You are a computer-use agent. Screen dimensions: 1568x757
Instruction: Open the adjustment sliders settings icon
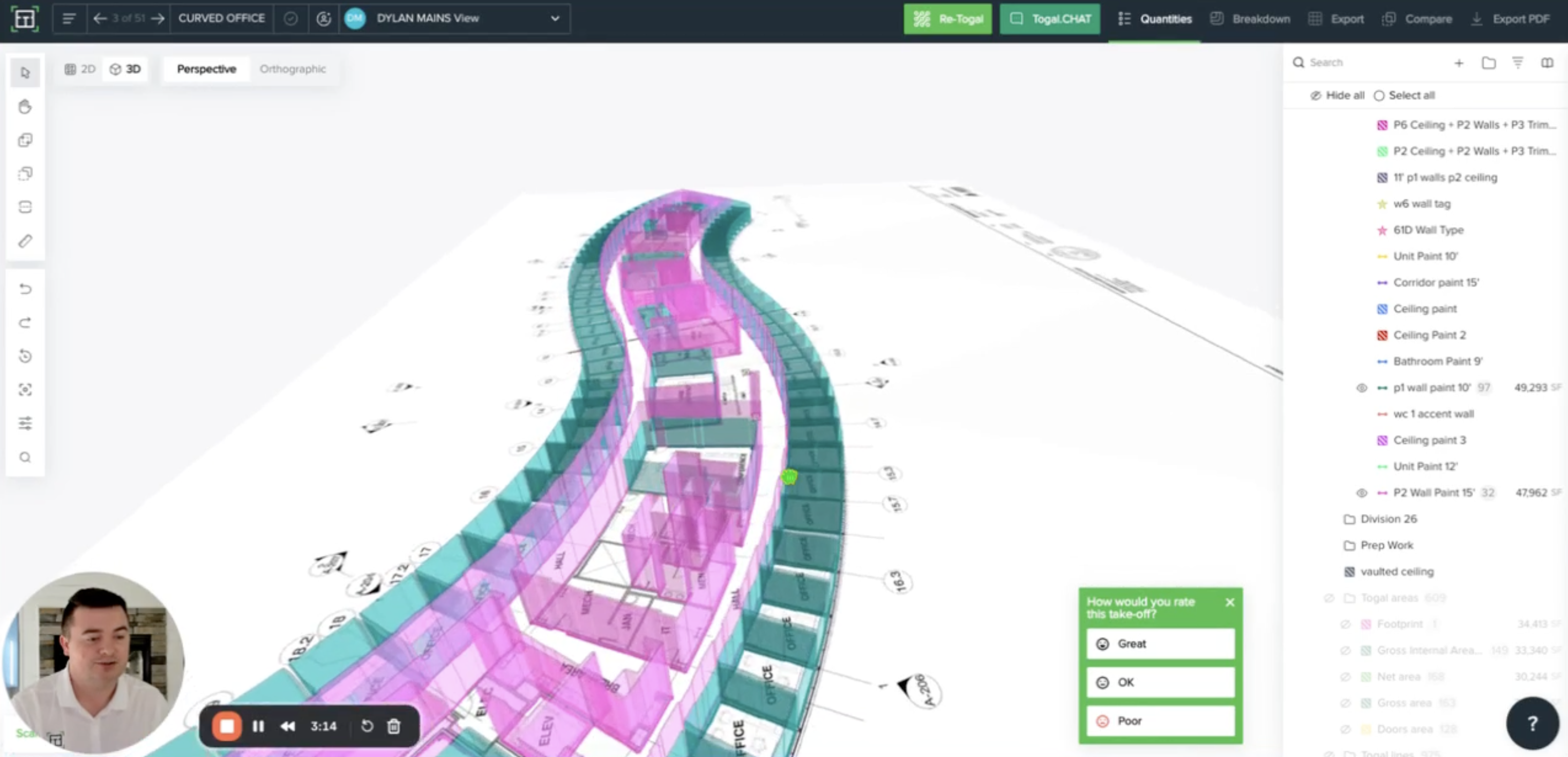click(x=25, y=423)
